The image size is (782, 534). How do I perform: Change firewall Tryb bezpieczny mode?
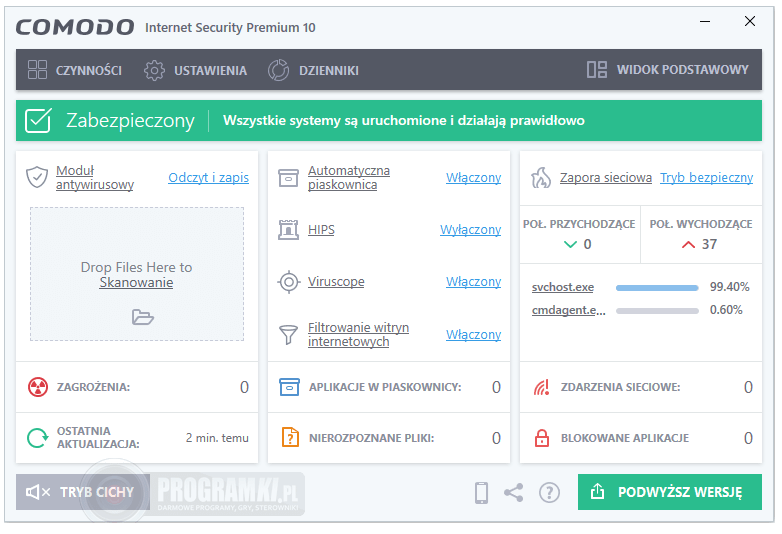(707, 178)
